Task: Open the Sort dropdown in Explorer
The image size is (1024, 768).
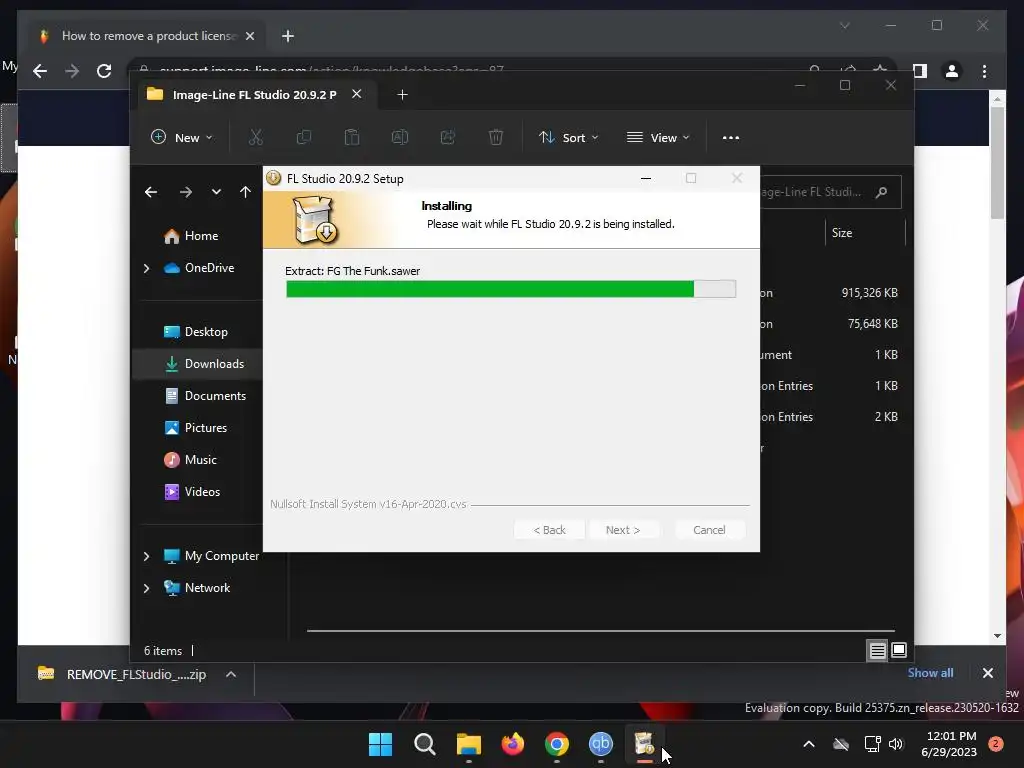Action: coord(568,138)
